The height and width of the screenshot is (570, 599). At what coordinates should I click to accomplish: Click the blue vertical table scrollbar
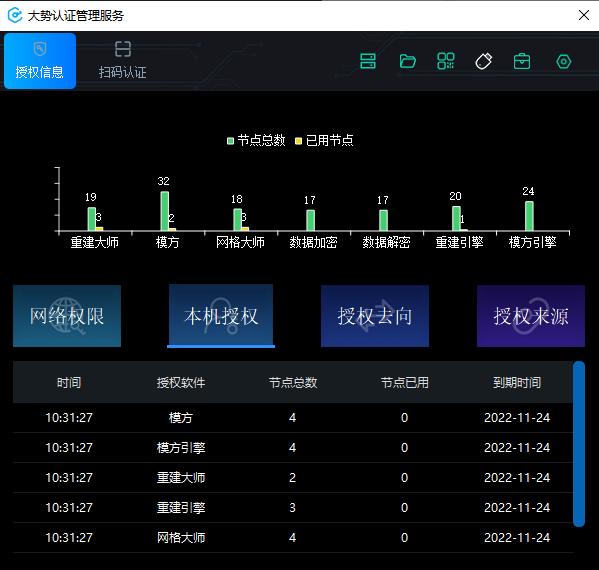tap(579, 444)
